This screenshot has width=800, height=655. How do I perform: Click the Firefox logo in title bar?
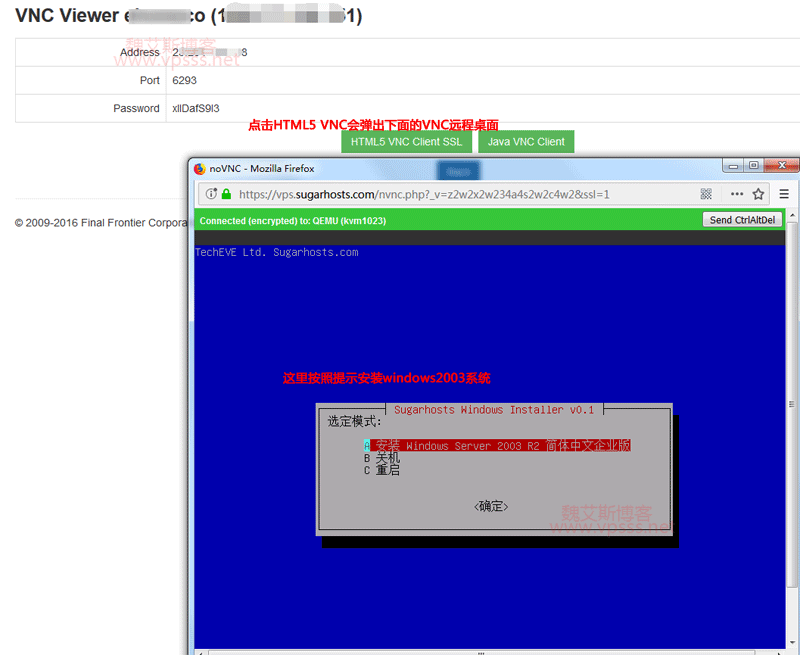point(200,168)
